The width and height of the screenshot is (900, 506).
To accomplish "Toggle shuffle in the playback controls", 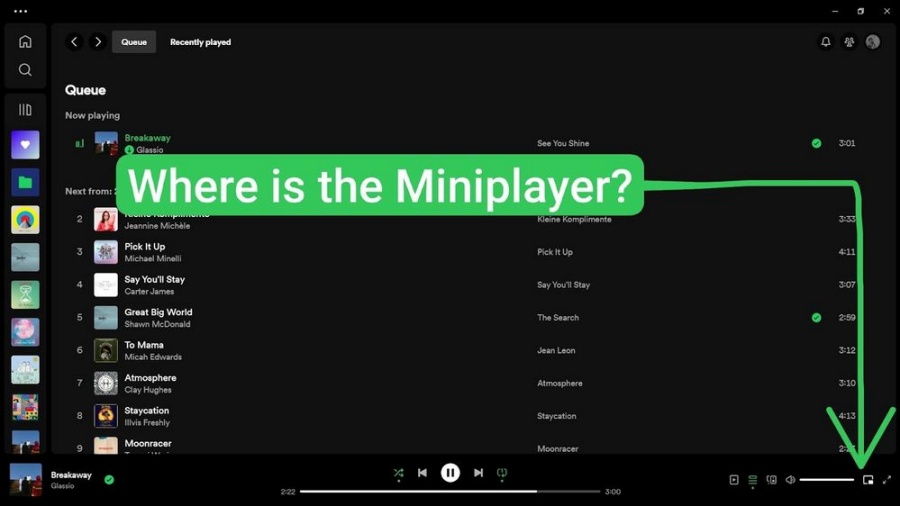I will pos(398,473).
